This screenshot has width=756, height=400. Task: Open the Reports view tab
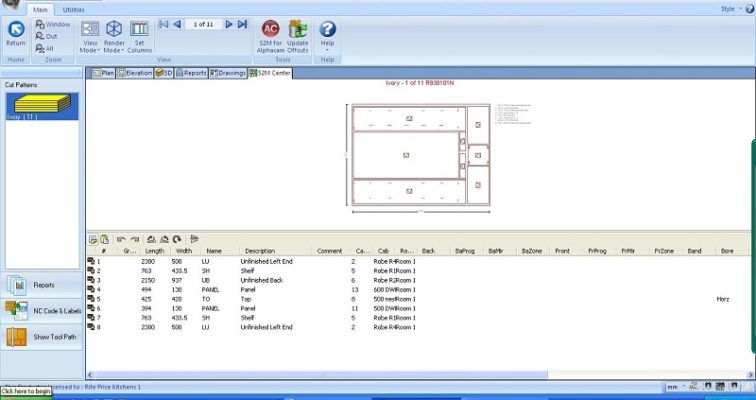tap(191, 73)
